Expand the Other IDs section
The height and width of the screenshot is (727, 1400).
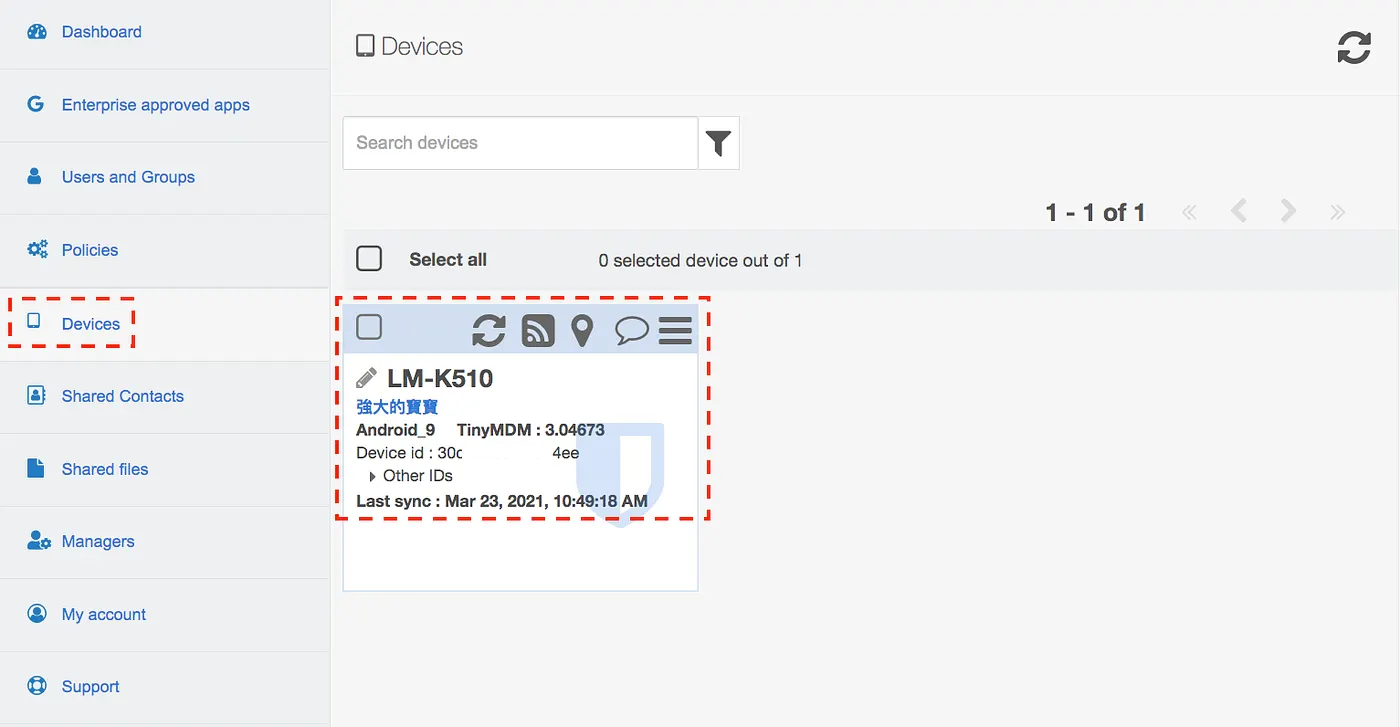pyautogui.click(x=411, y=476)
